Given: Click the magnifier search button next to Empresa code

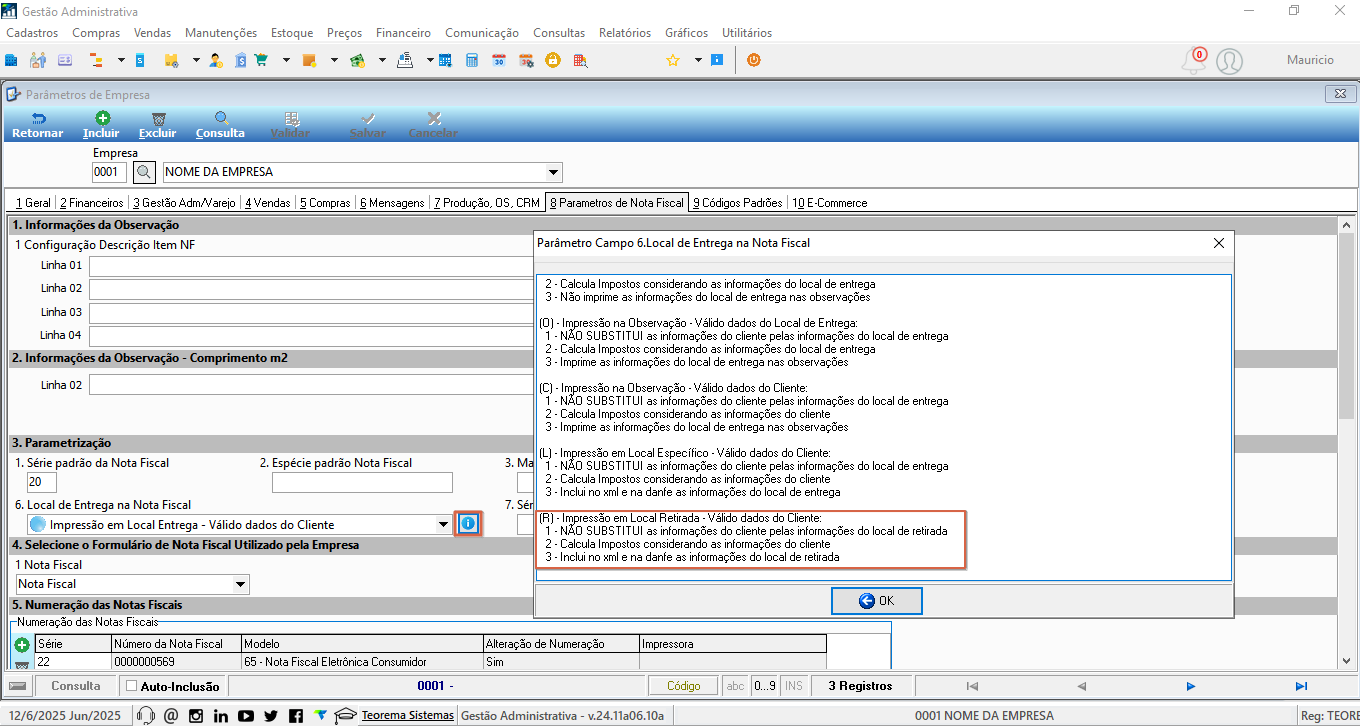Looking at the screenshot, I should coord(144,172).
